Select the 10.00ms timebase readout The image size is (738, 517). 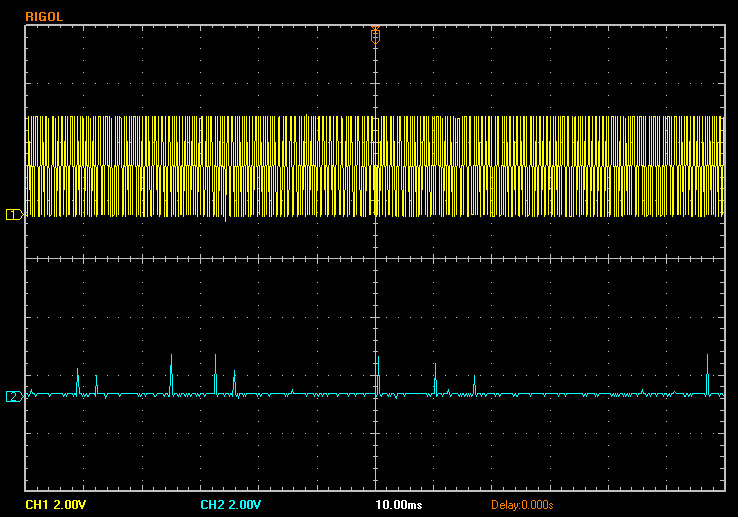click(398, 504)
